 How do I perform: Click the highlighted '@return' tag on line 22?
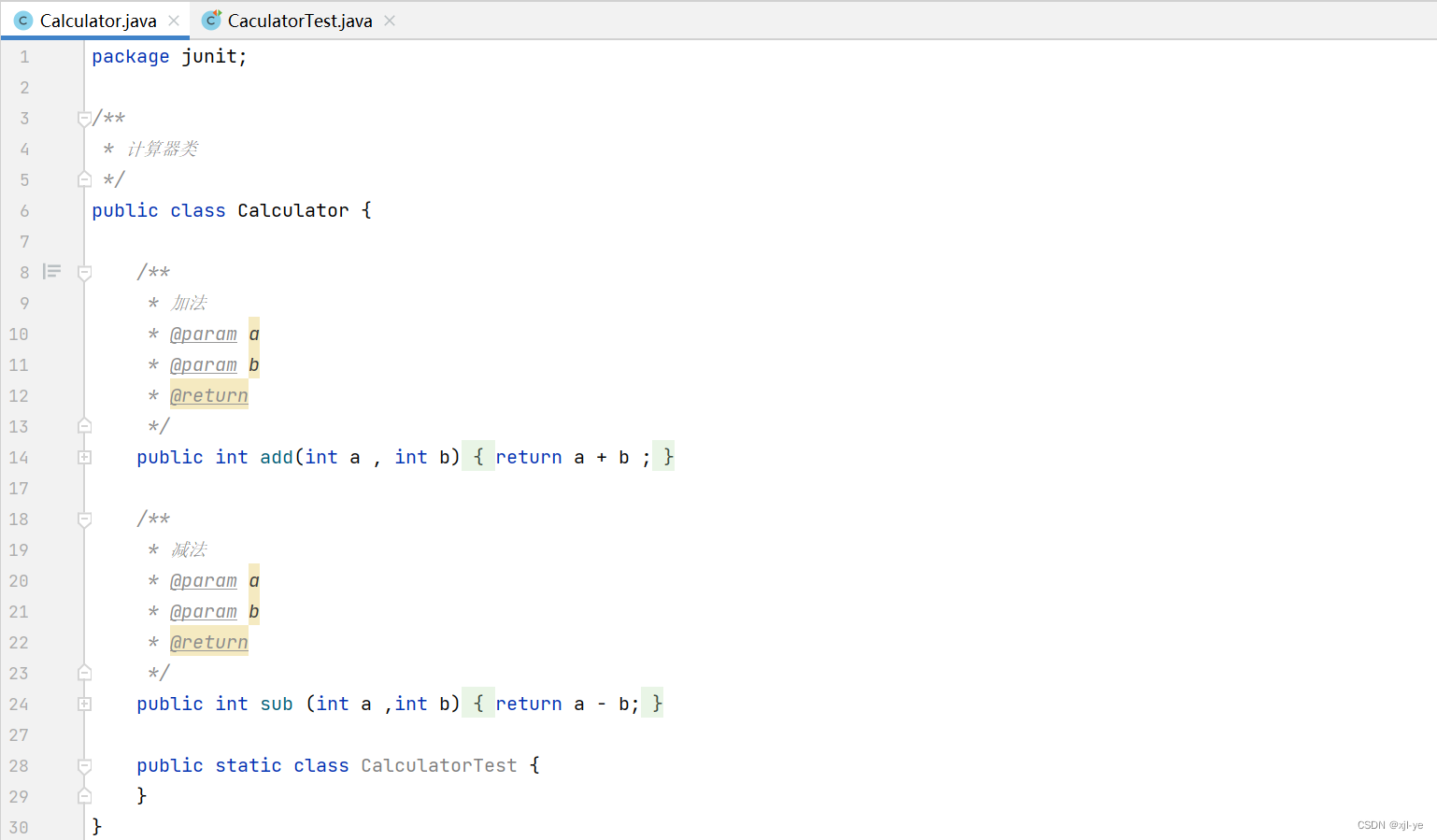pyautogui.click(x=209, y=642)
